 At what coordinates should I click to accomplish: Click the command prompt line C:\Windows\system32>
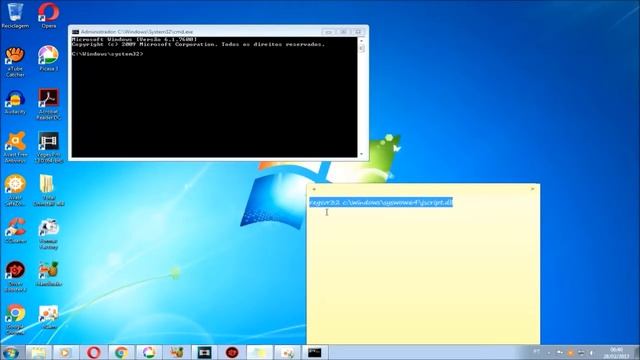[107, 54]
